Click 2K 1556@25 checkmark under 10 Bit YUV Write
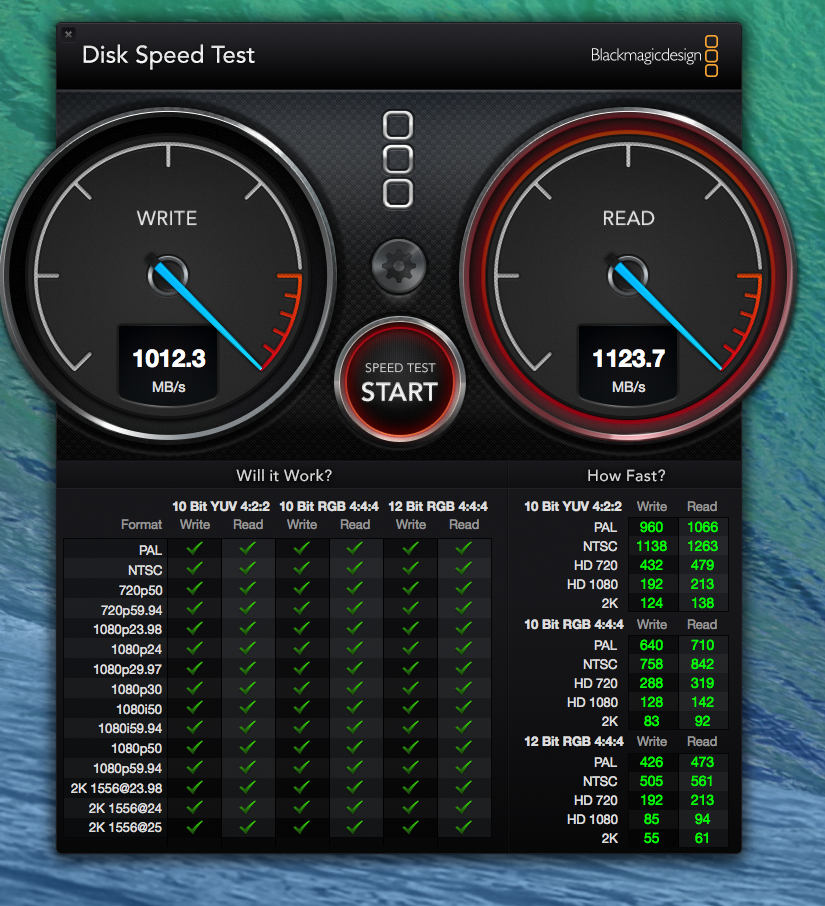The image size is (825, 906). pyautogui.click(x=195, y=827)
